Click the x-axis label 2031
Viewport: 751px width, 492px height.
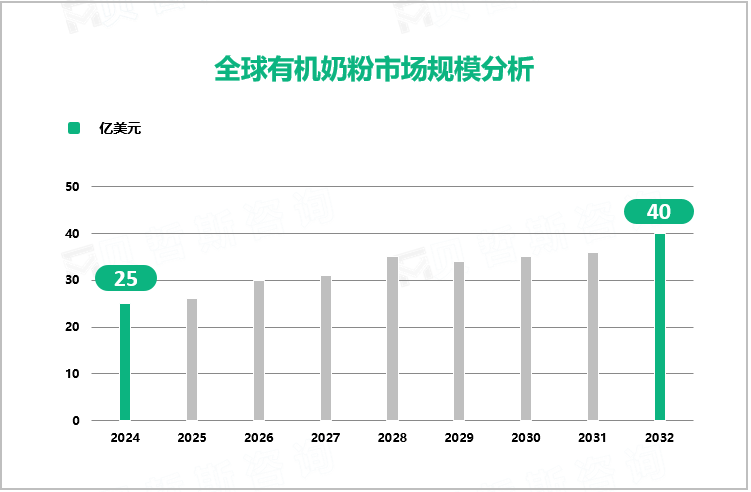click(592, 438)
